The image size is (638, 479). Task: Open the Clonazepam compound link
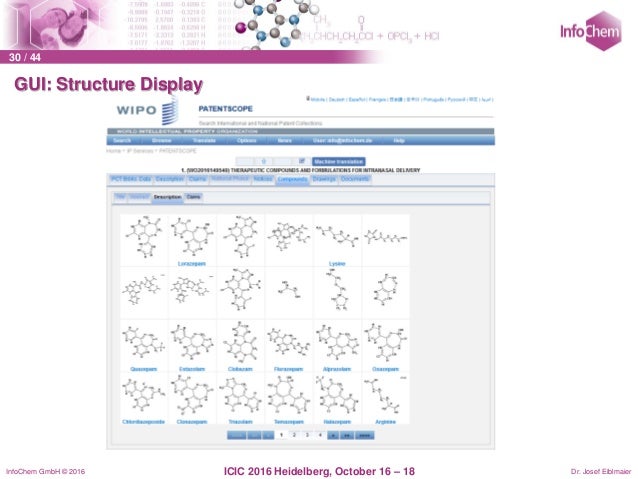tap(192, 422)
